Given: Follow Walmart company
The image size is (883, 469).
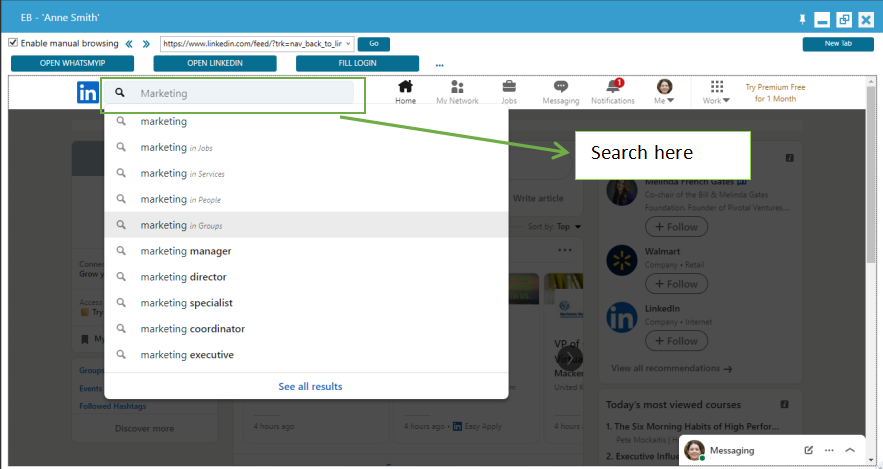Looking at the screenshot, I should point(676,284).
